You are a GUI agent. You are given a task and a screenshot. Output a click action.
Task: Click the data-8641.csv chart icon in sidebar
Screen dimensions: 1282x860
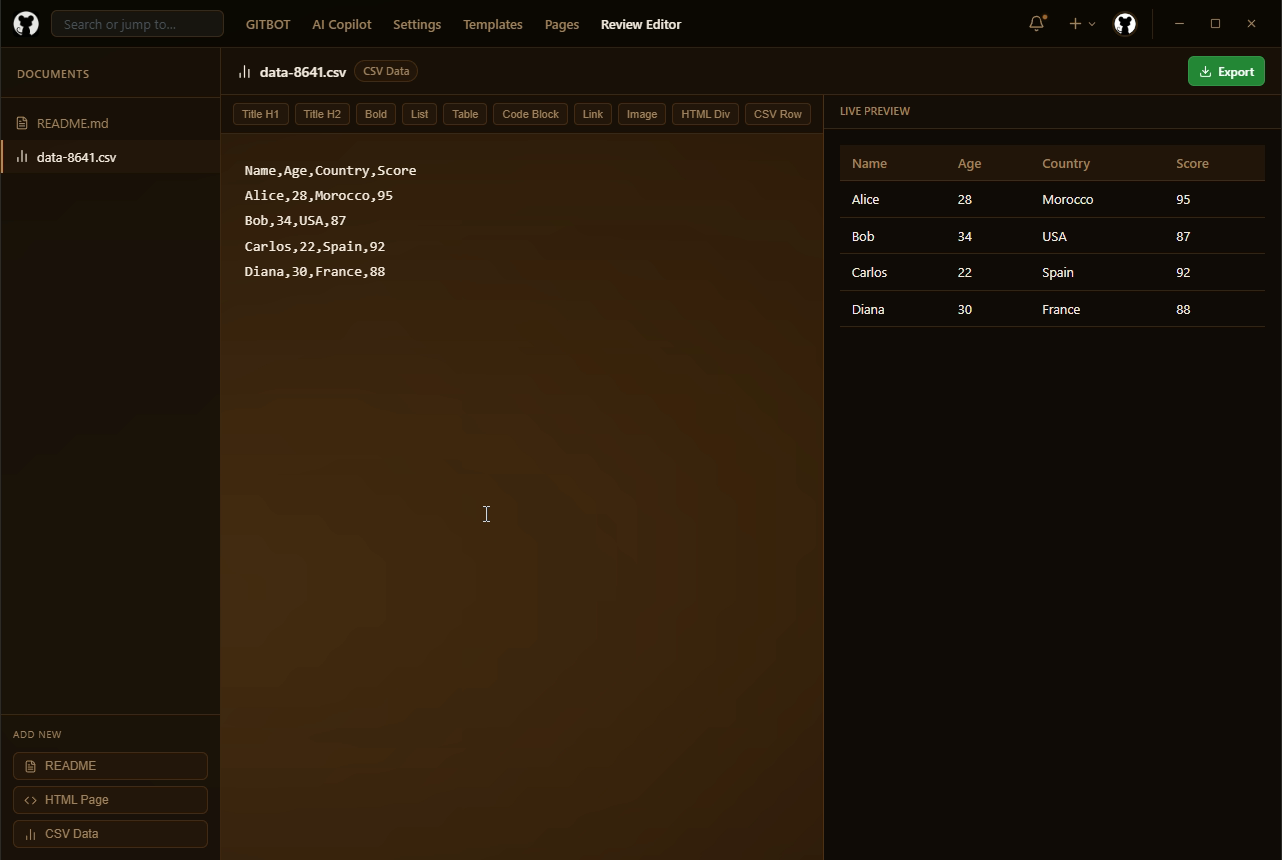(22, 157)
